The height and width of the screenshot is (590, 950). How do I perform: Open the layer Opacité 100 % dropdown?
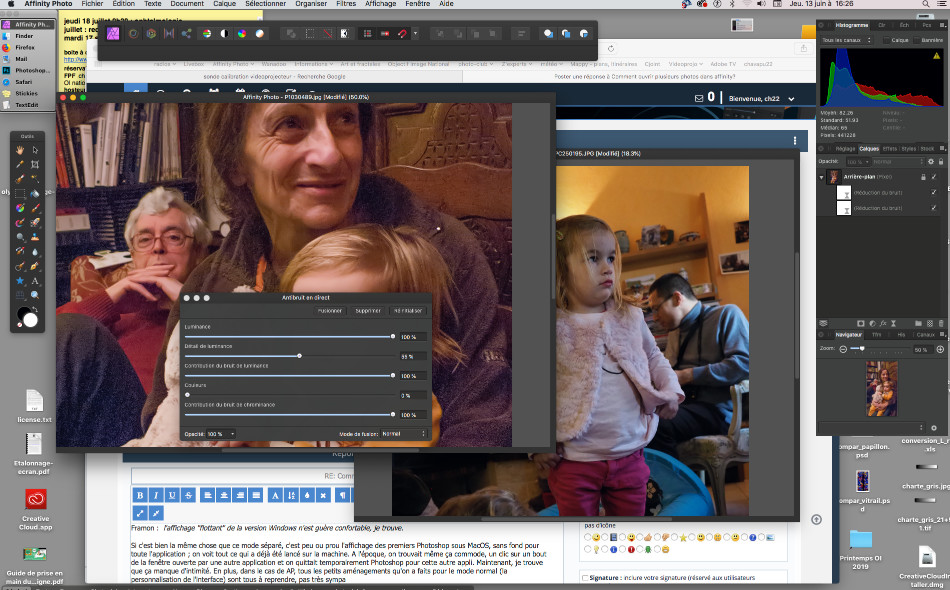click(859, 162)
